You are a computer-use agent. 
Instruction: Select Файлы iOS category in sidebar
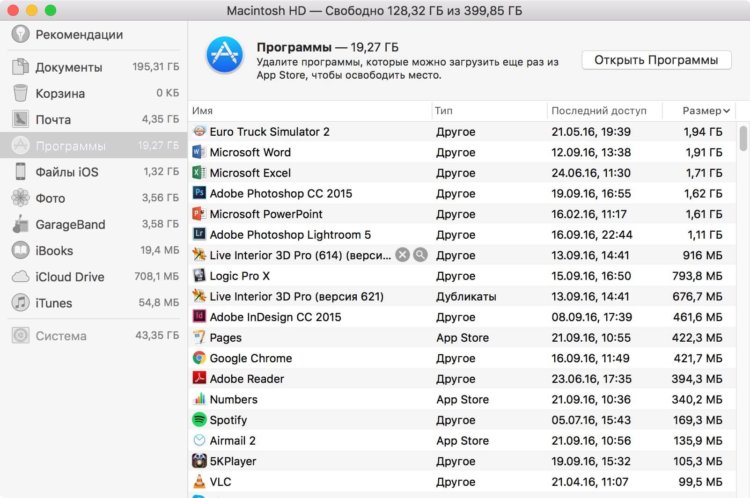[x=95, y=172]
